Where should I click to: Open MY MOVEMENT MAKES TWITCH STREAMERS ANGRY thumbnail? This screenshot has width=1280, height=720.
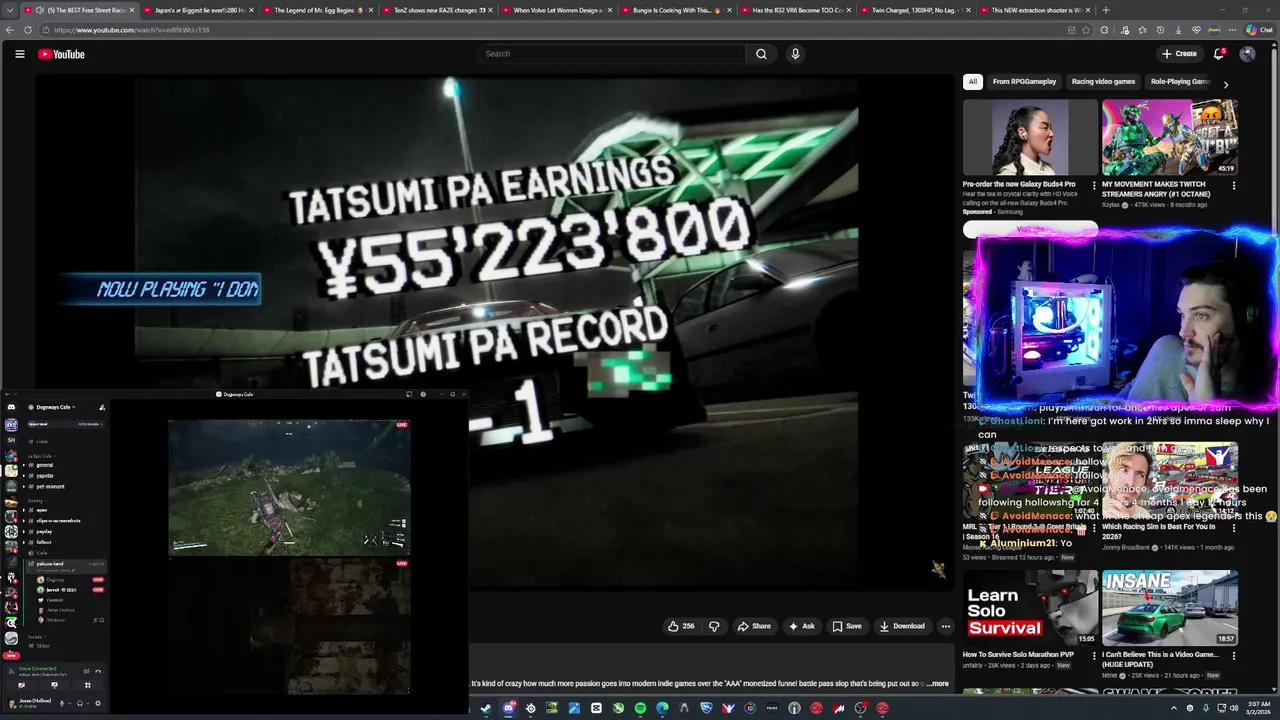[1170, 137]
